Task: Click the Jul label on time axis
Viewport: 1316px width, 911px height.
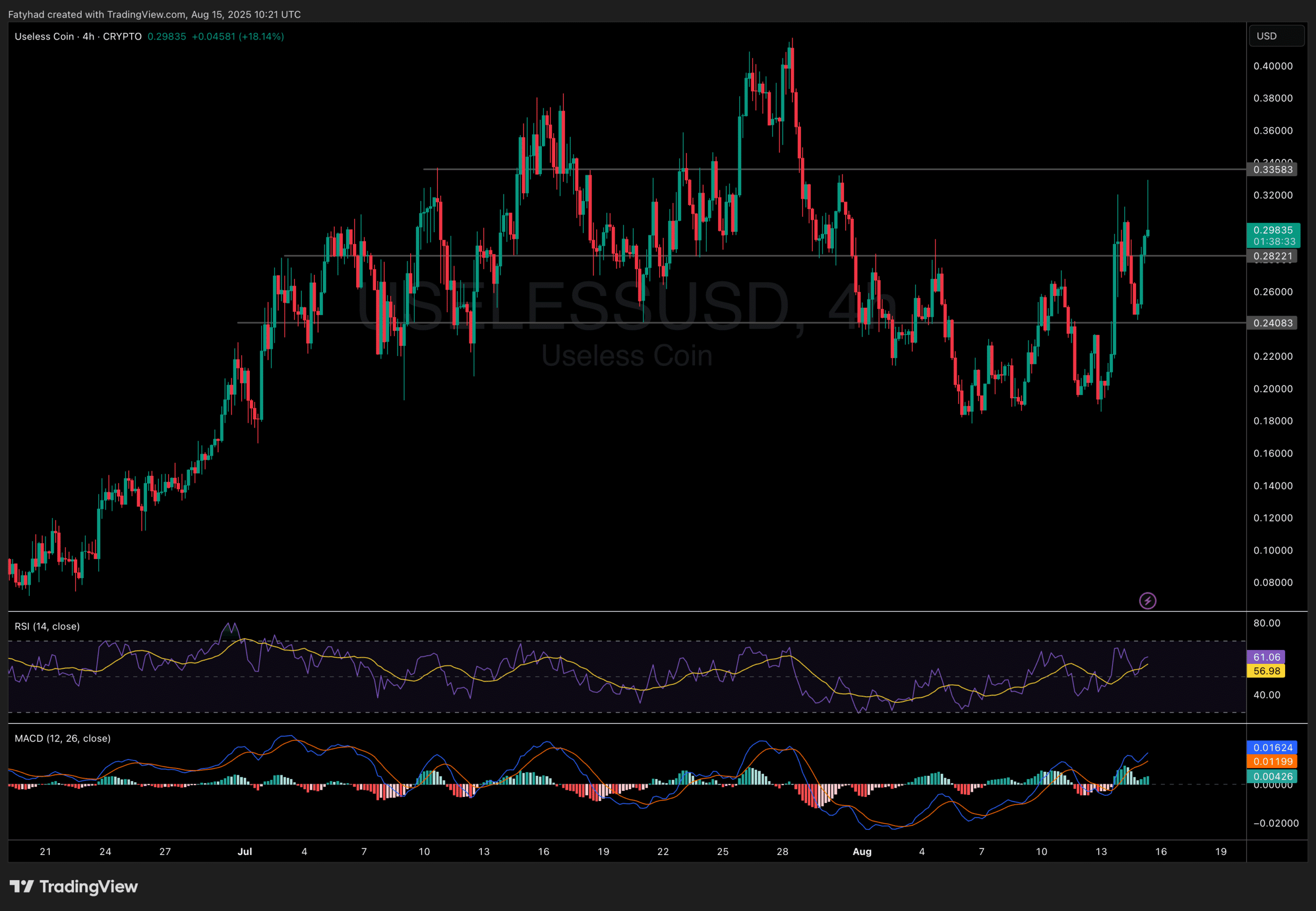Action: [244, 851]
